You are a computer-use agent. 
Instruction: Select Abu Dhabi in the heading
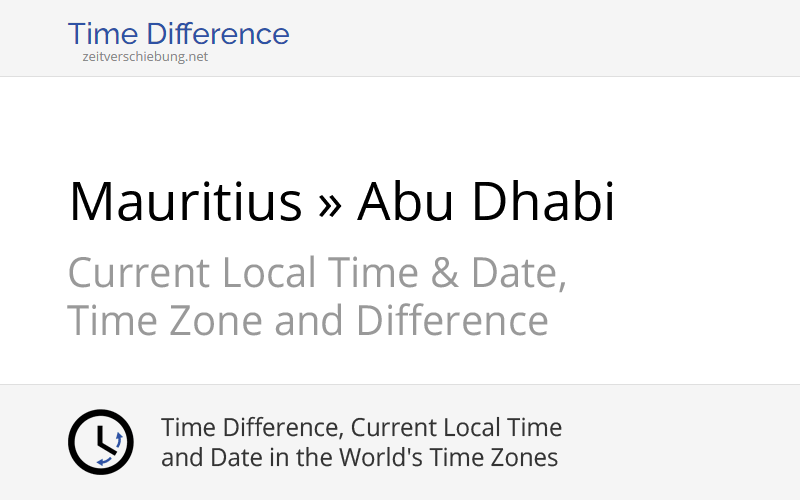(486, 202)
